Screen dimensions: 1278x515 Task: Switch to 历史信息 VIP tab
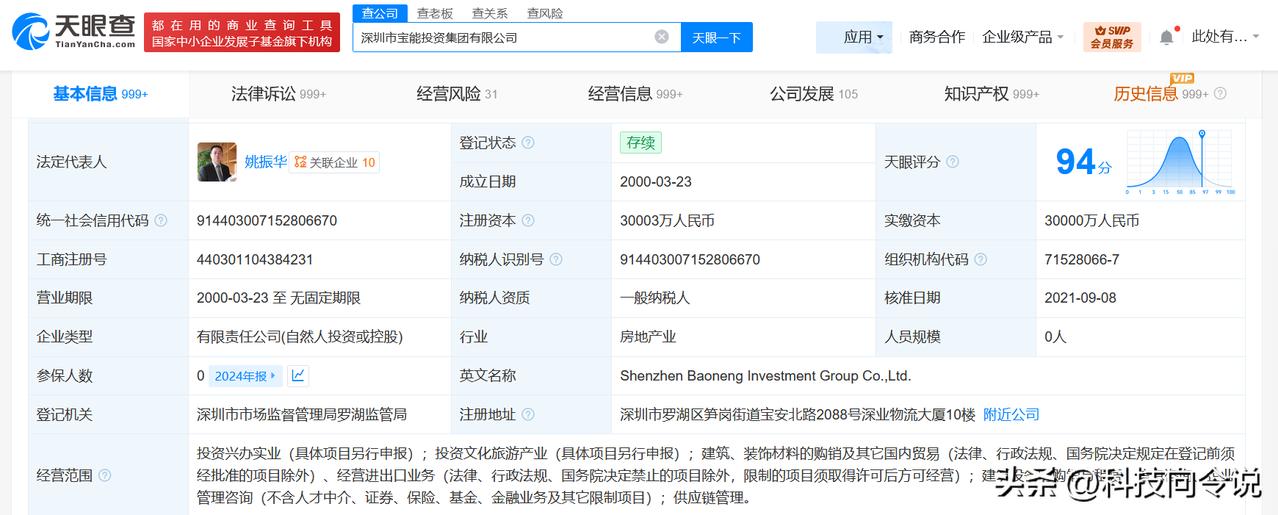(1161, 94)
